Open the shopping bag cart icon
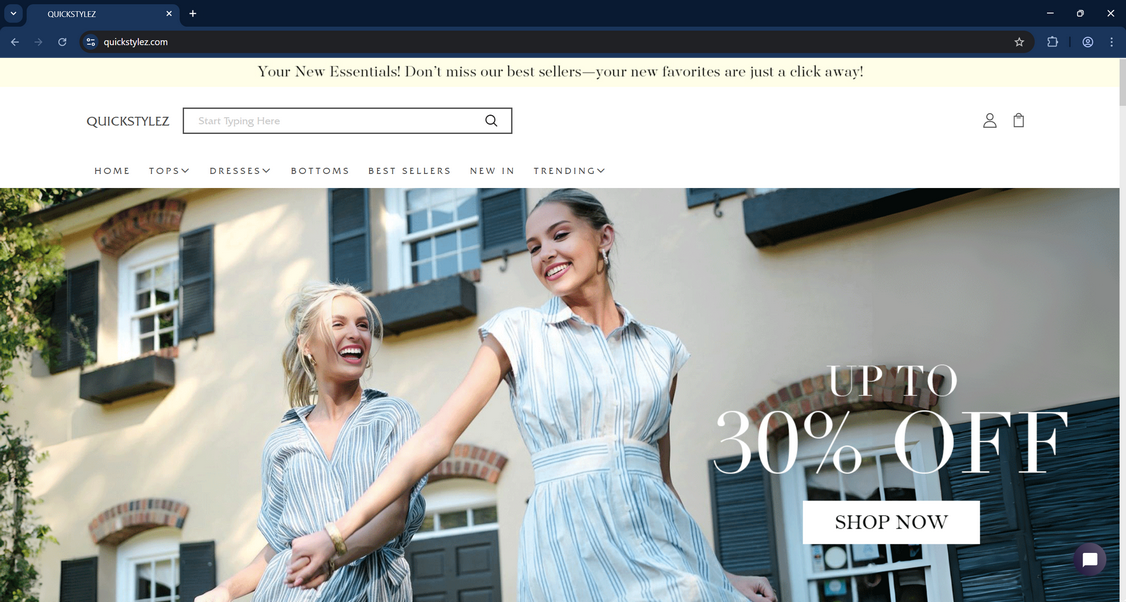The image size is (1126, 602). pos(1018,121)
